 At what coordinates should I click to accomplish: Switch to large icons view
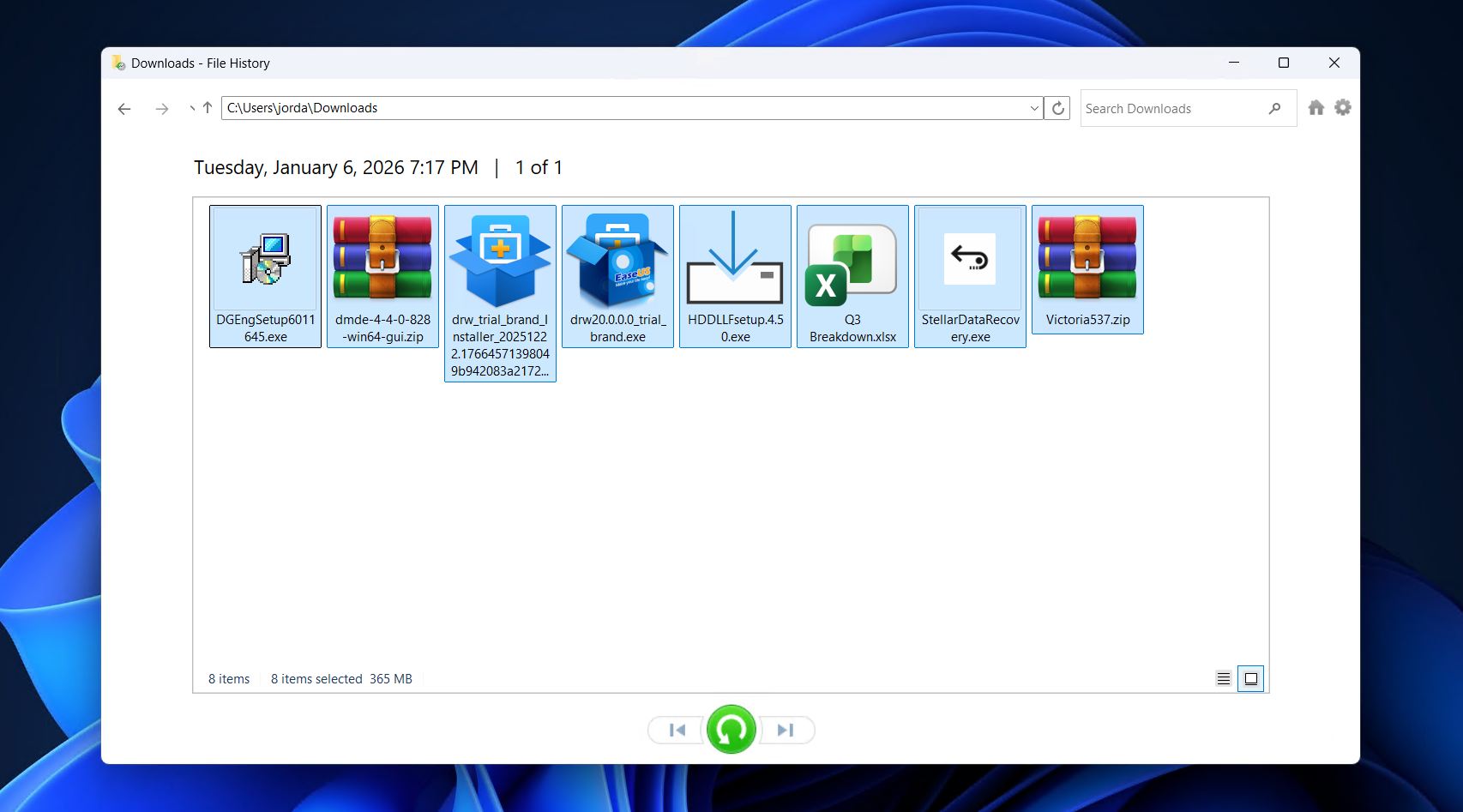1251,677
